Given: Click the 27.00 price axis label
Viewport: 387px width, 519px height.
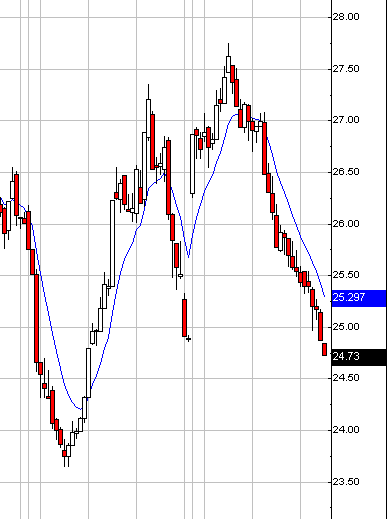Looking at the screenshot, I should point(346,120).
